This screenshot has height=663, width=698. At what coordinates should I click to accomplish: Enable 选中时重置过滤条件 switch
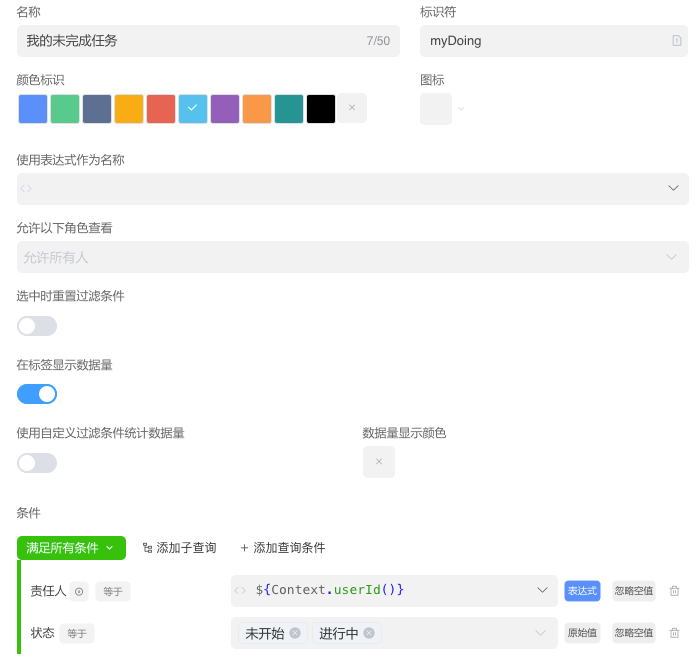click(37, 326)
